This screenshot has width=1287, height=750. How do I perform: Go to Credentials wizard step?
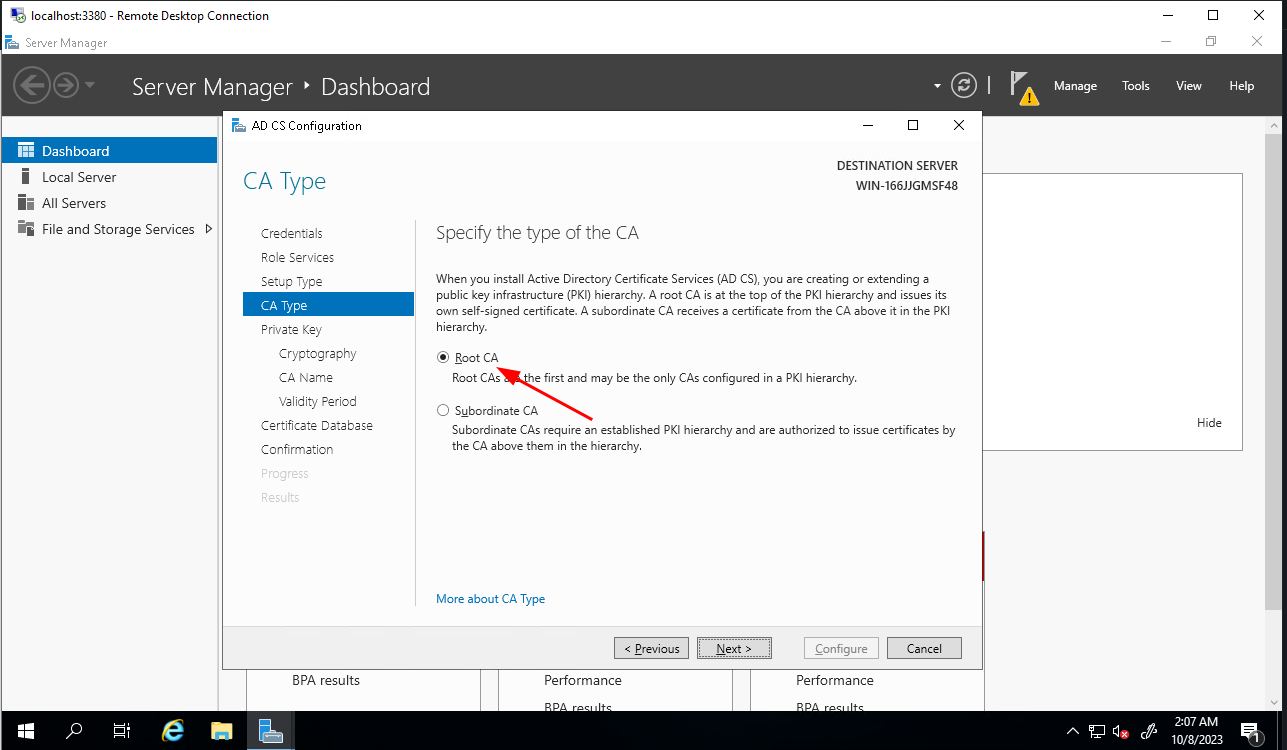pos(292,233)
